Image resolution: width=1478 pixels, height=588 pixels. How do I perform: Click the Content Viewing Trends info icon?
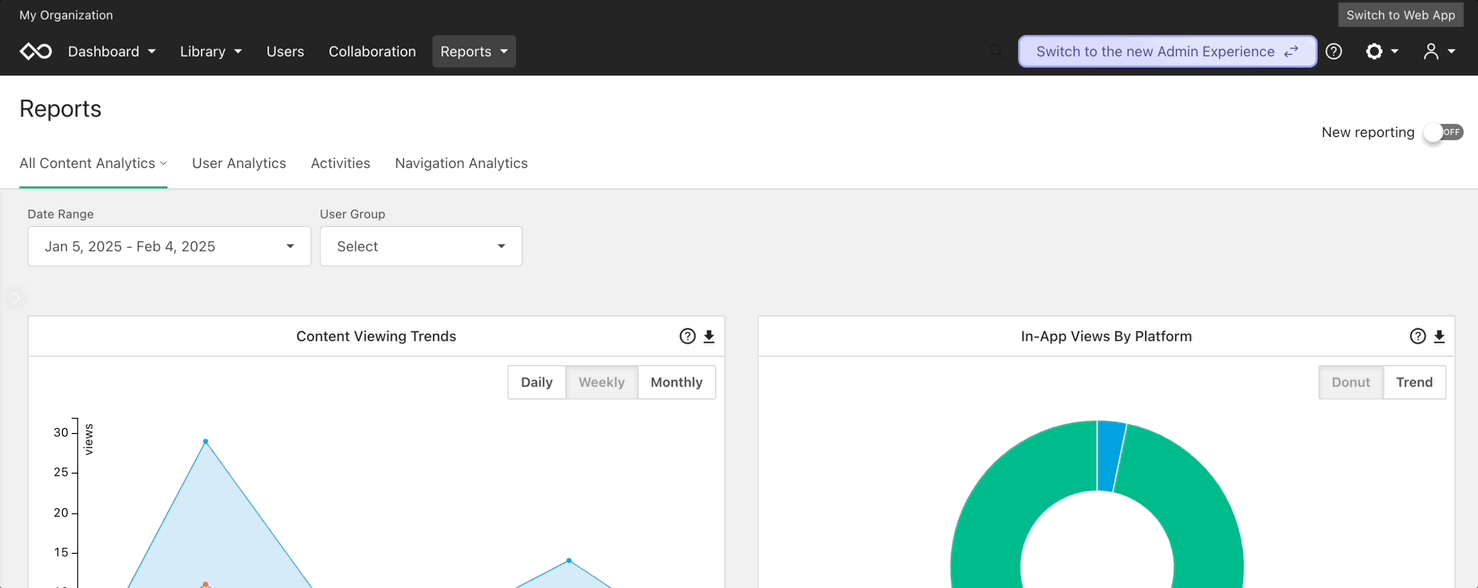[686, 336]
